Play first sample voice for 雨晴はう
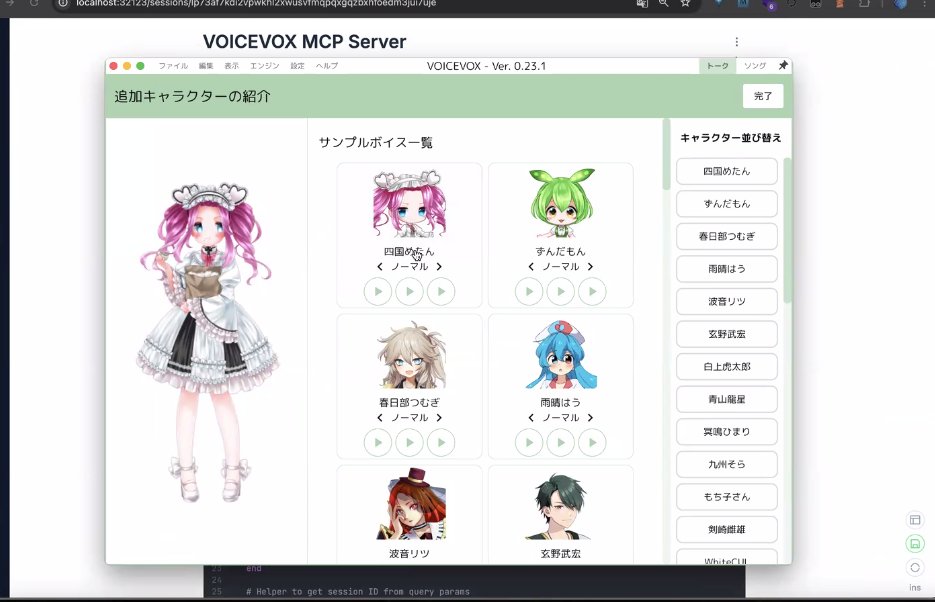935x602 pixels. click(x=529, y=443)
